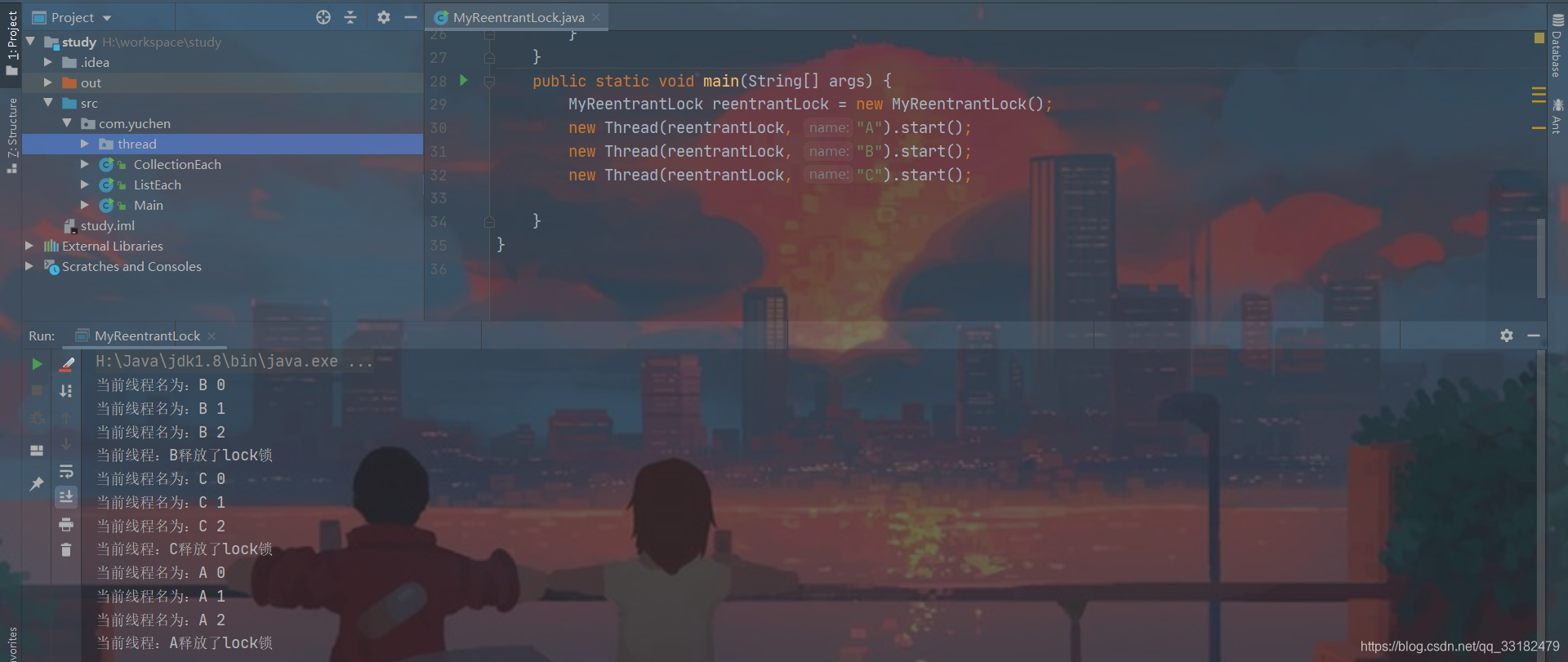Rerun MyReentrantLock with green play icon

click(37, 364)
